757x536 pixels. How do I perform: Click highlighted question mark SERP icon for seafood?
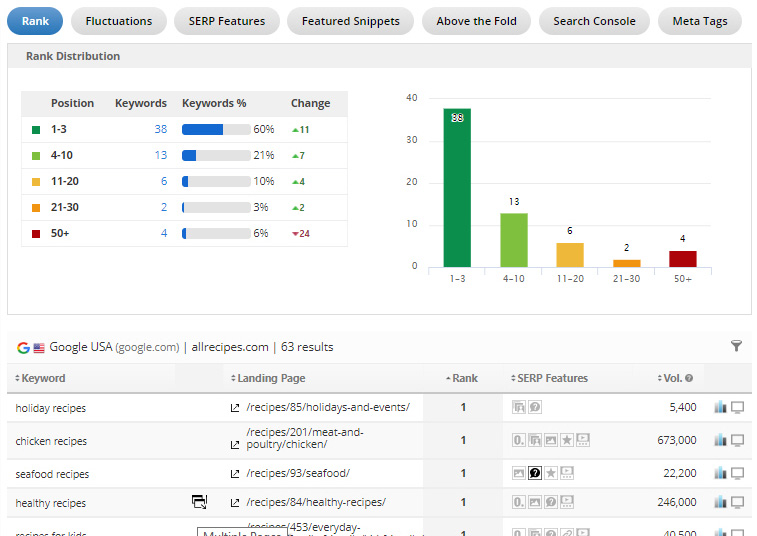[535, 474]
